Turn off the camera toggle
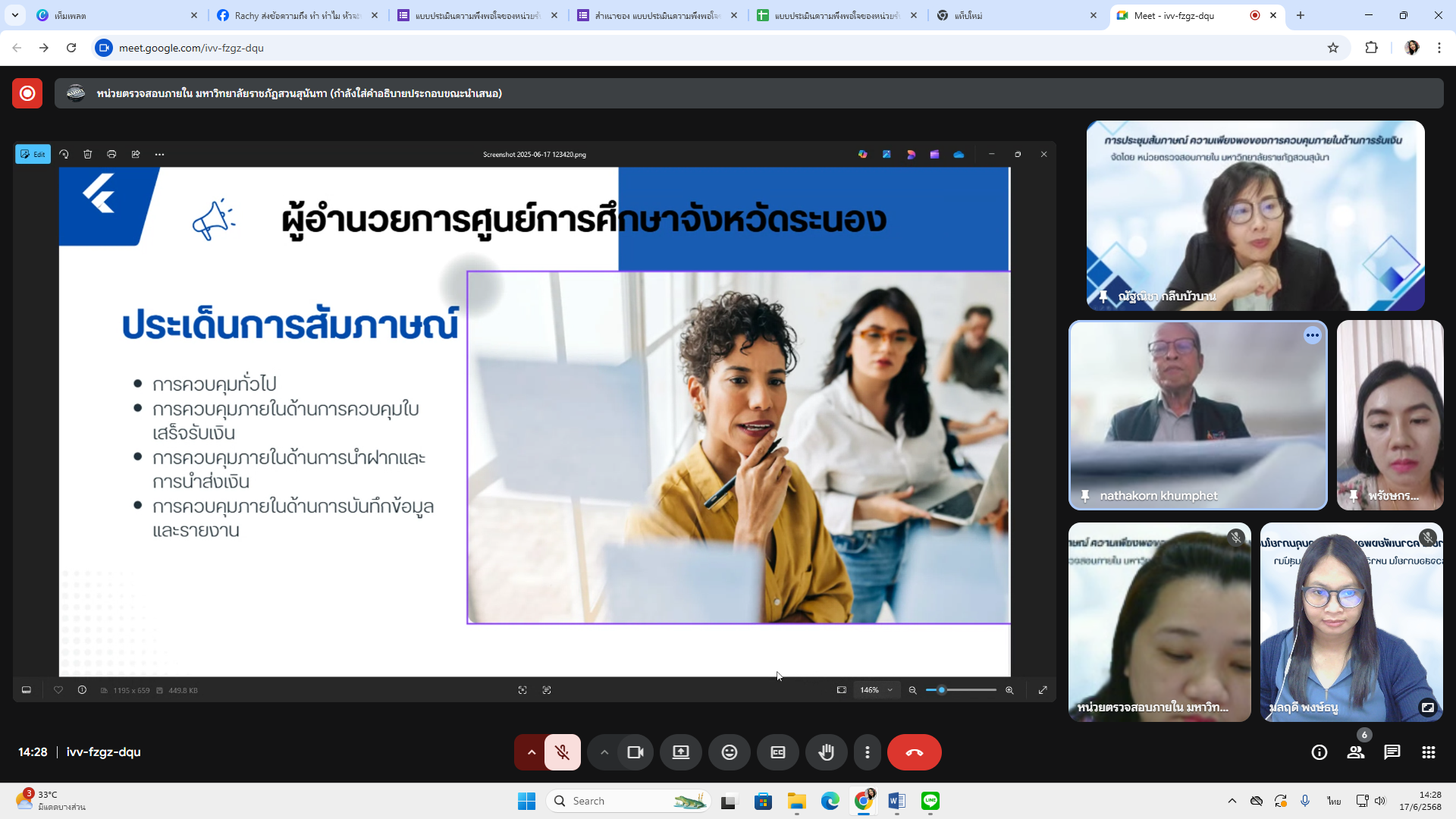The height and width of the screenshot is (819, 1456). click(635, 752)
